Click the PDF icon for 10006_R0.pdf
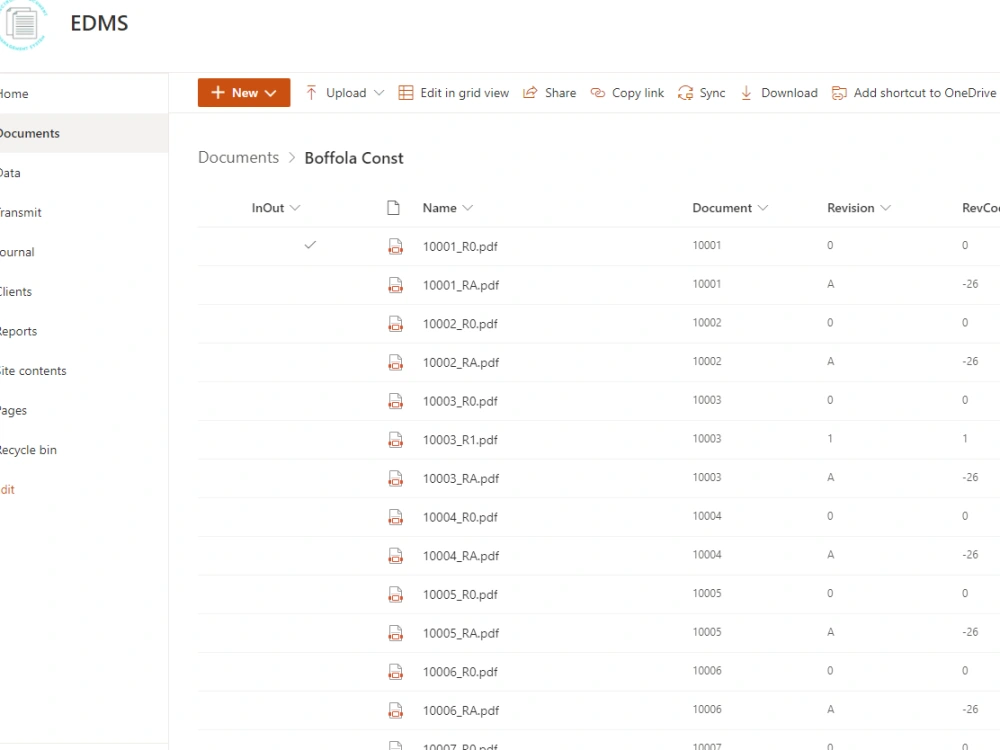The image size is (1000, 750). coord(395,672)
